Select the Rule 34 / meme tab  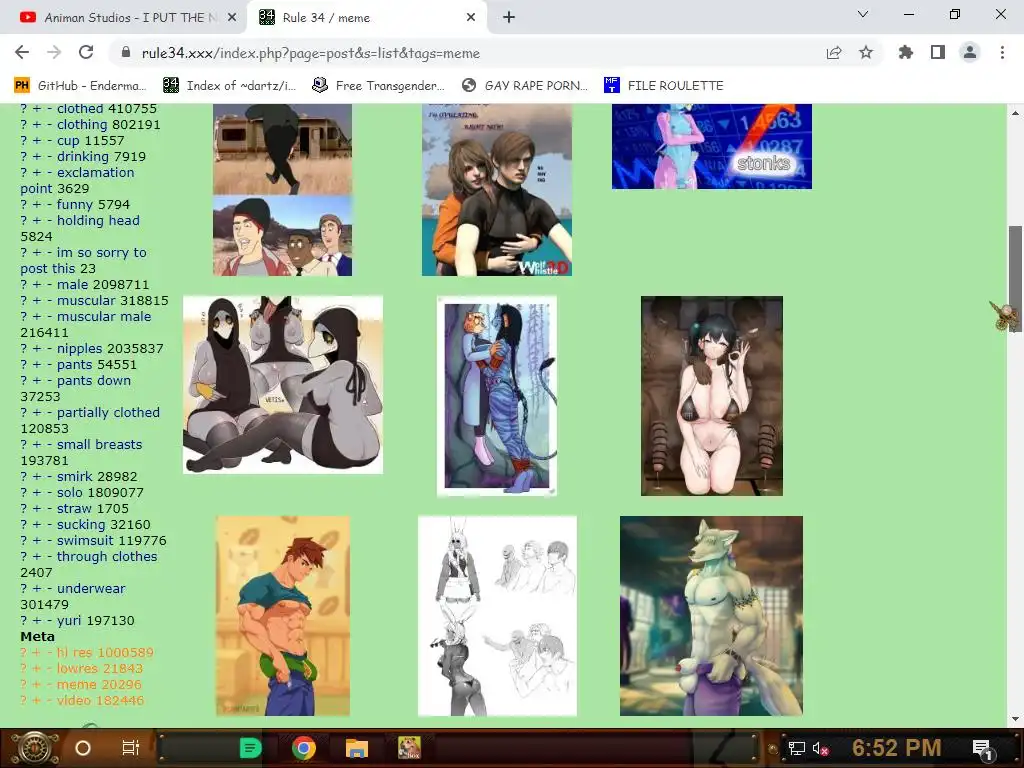click(x=366, y=18)
